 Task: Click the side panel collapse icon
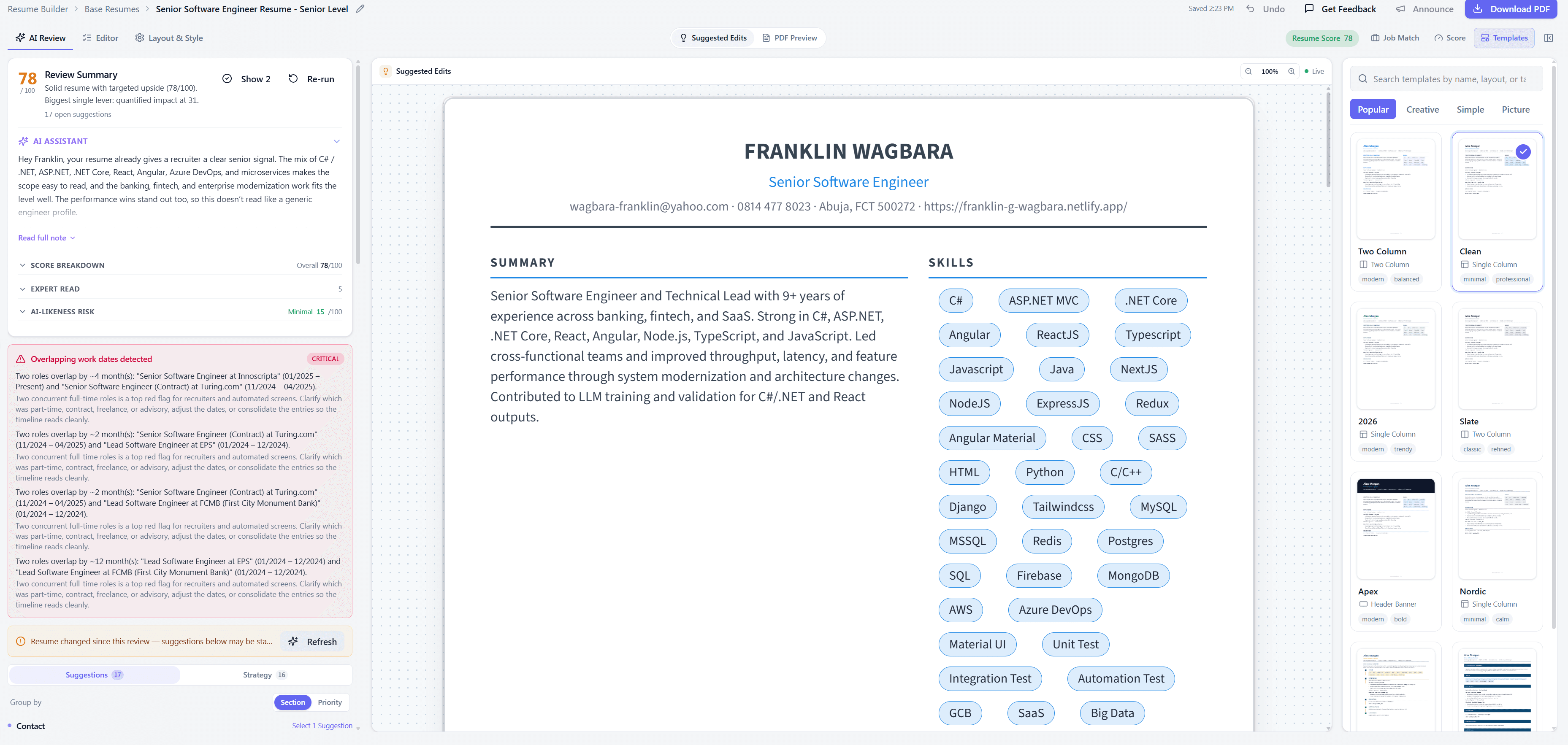point(1549,38)
